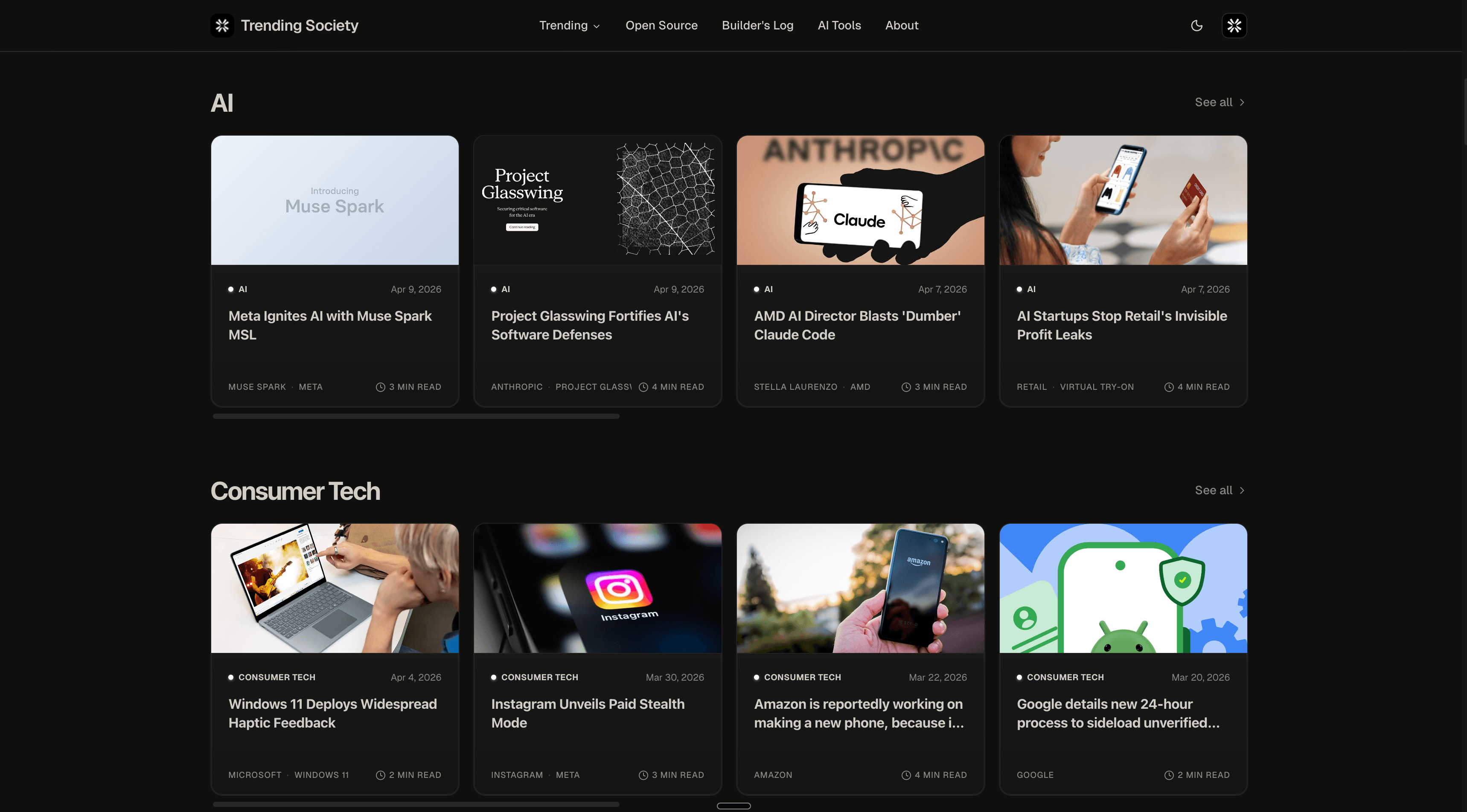Click the clock icon on Muse Spark card
The height and width of the screenshot is (812, 1467).
tap(381, 387)
